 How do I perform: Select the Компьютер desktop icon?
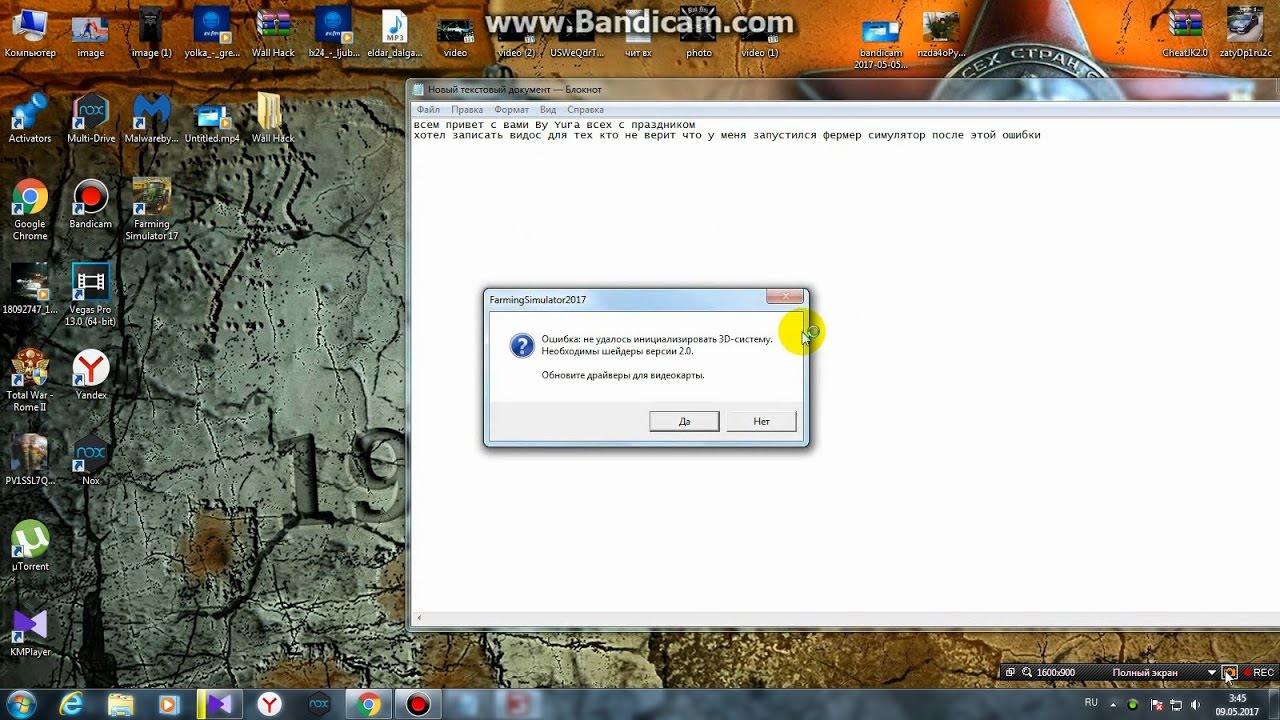pos(30,33)
